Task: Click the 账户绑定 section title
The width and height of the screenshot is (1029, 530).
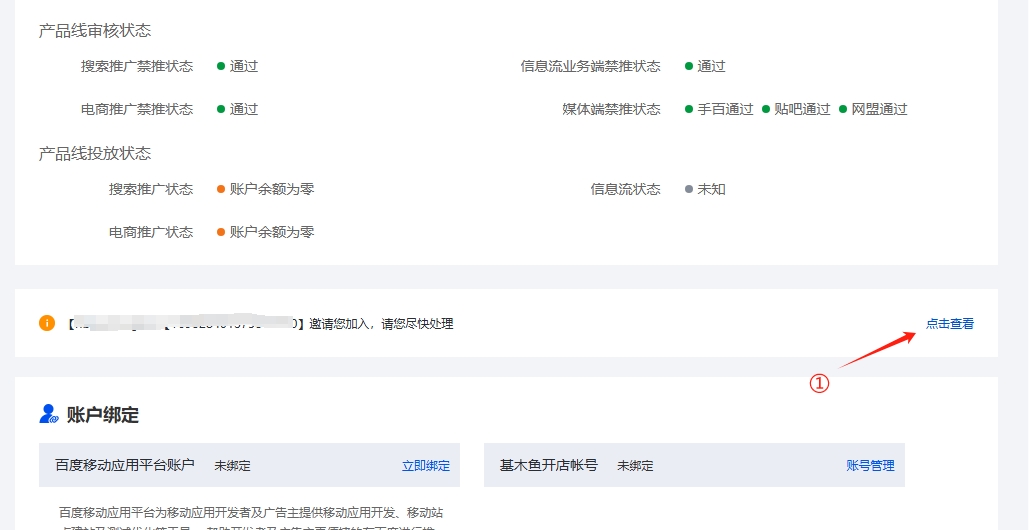Action: (103, 415)
